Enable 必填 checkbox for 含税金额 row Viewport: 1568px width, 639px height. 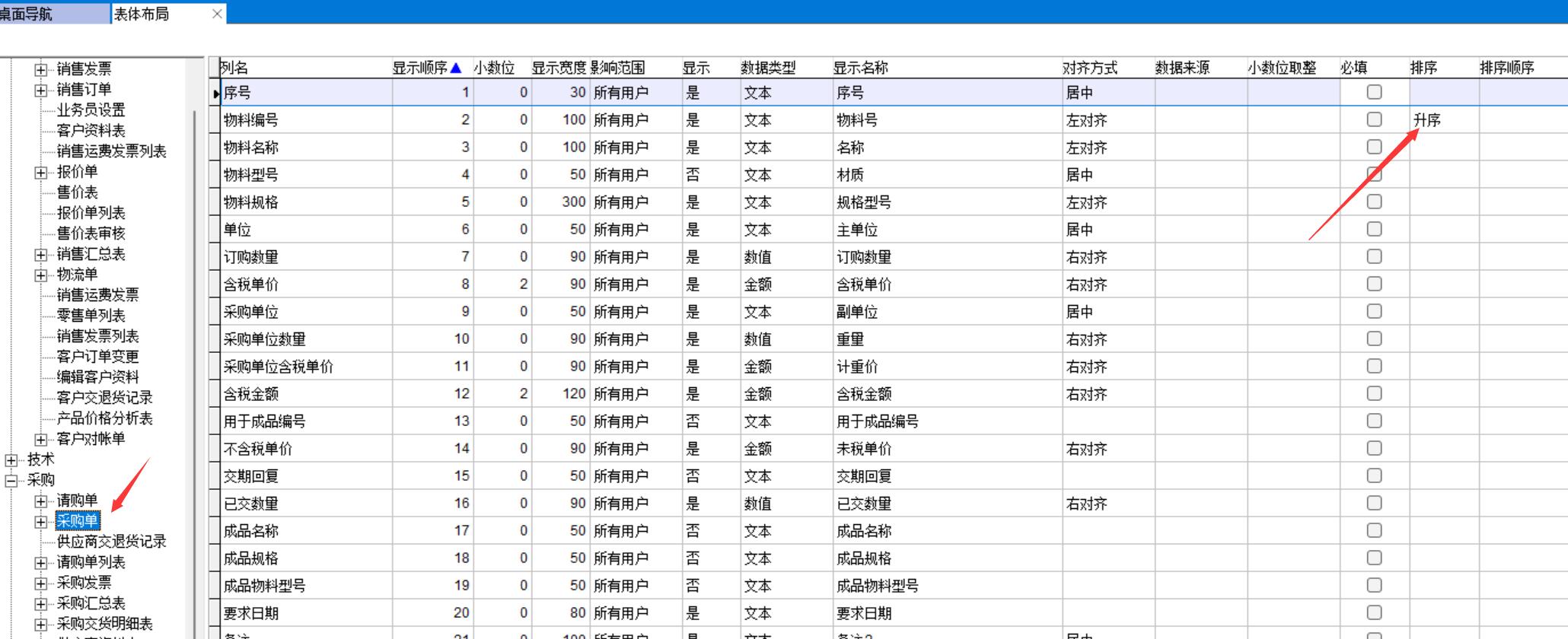click(x=1374, y=393)
